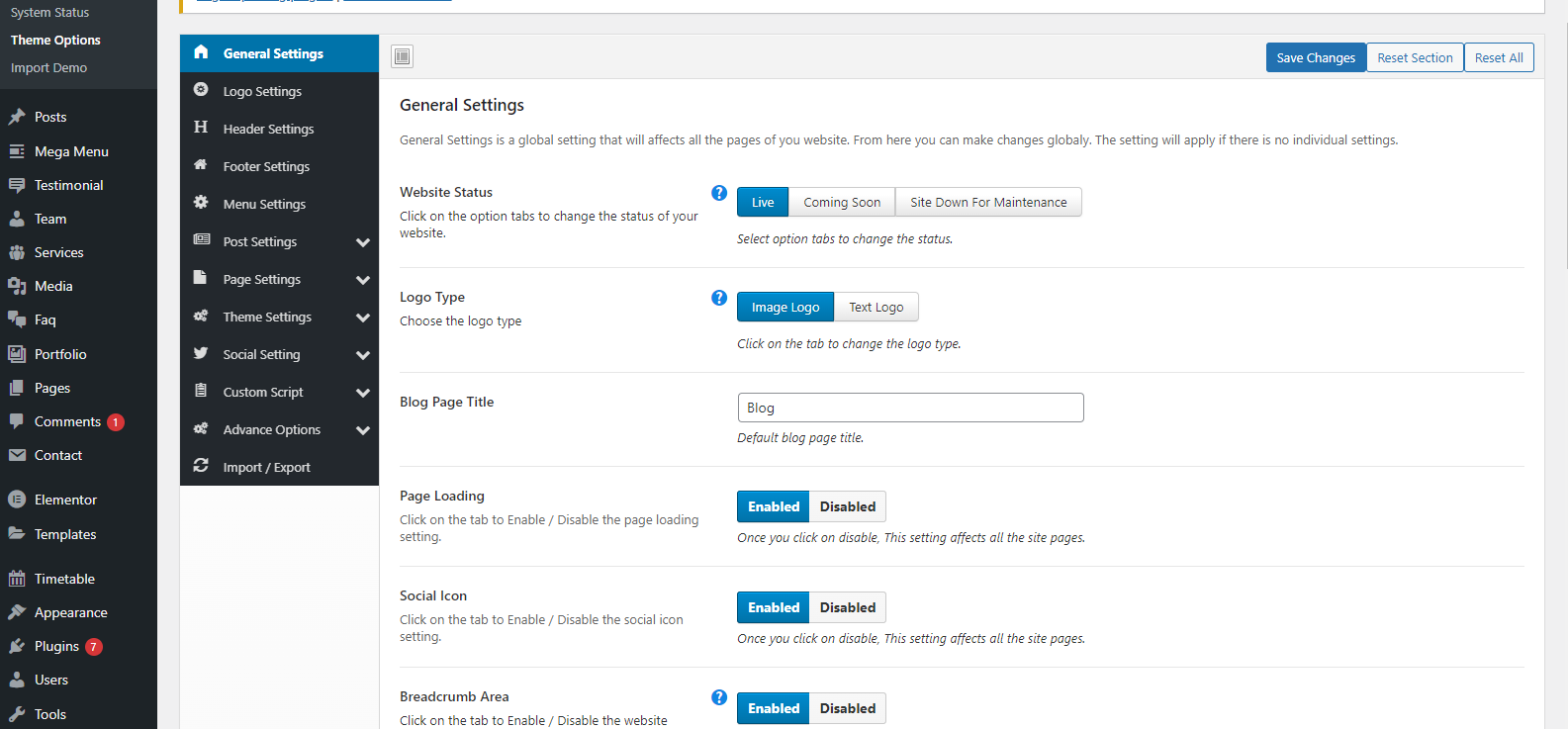The height and width of the screenshot is (729, 1568).
Task: Click the expand-all options icon beside General Settings
Action: click(x=402, y=56)
